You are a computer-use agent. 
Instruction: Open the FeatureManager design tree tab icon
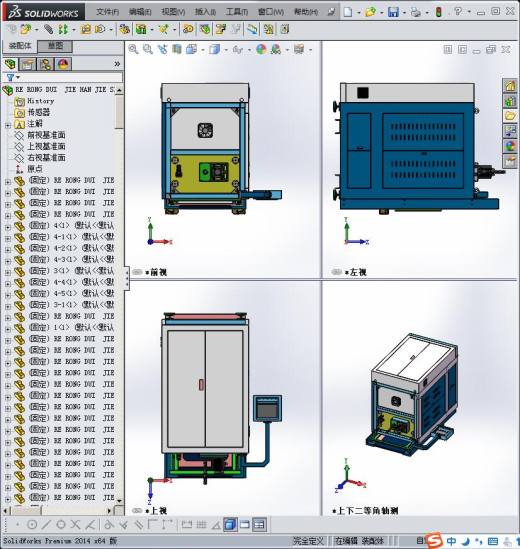pos(11,64)
